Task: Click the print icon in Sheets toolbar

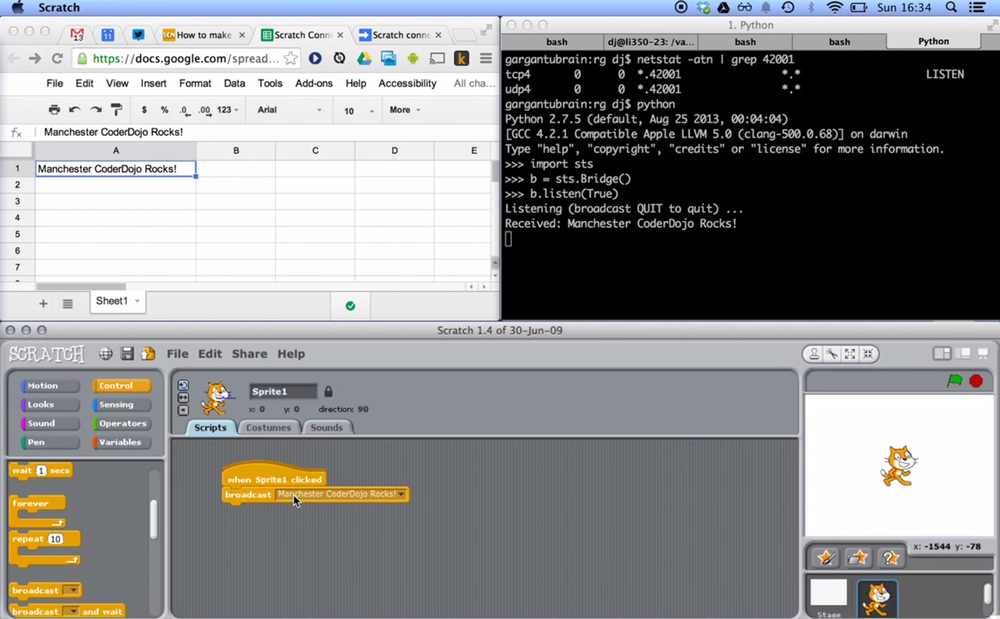Action: tap(54, 110)
